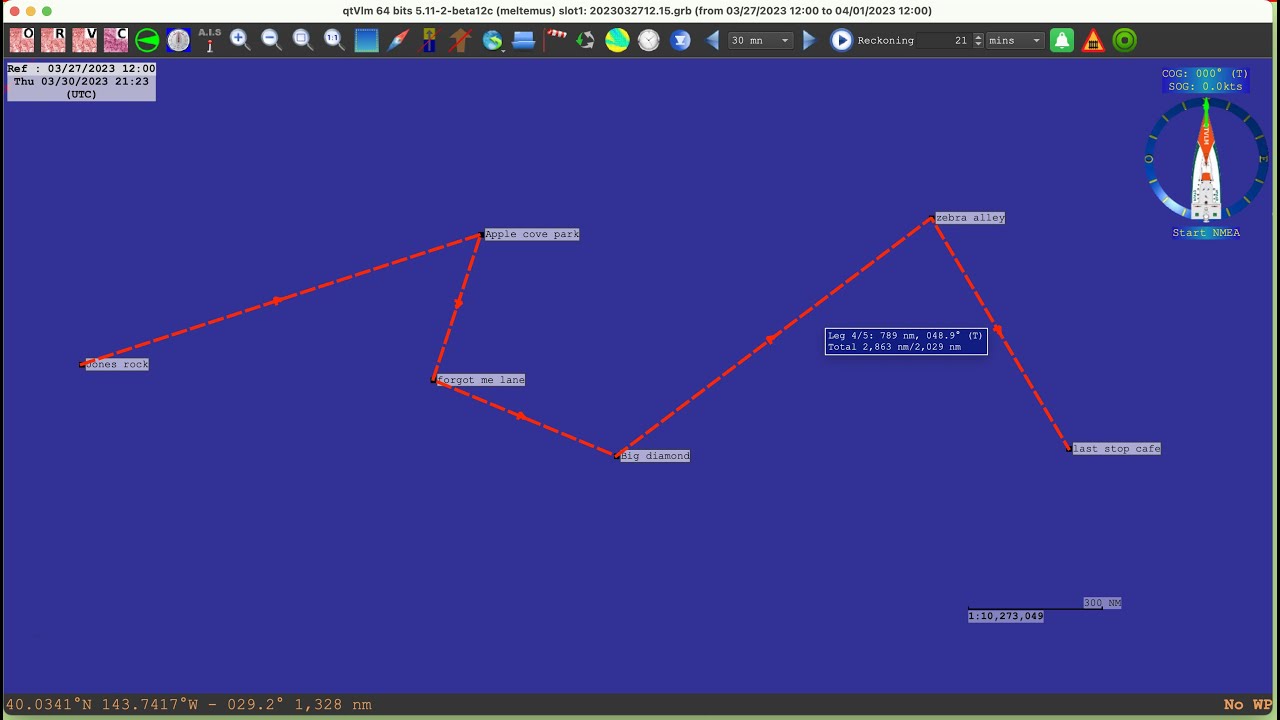Select the blue selection rectangle tool

point(366,40)
